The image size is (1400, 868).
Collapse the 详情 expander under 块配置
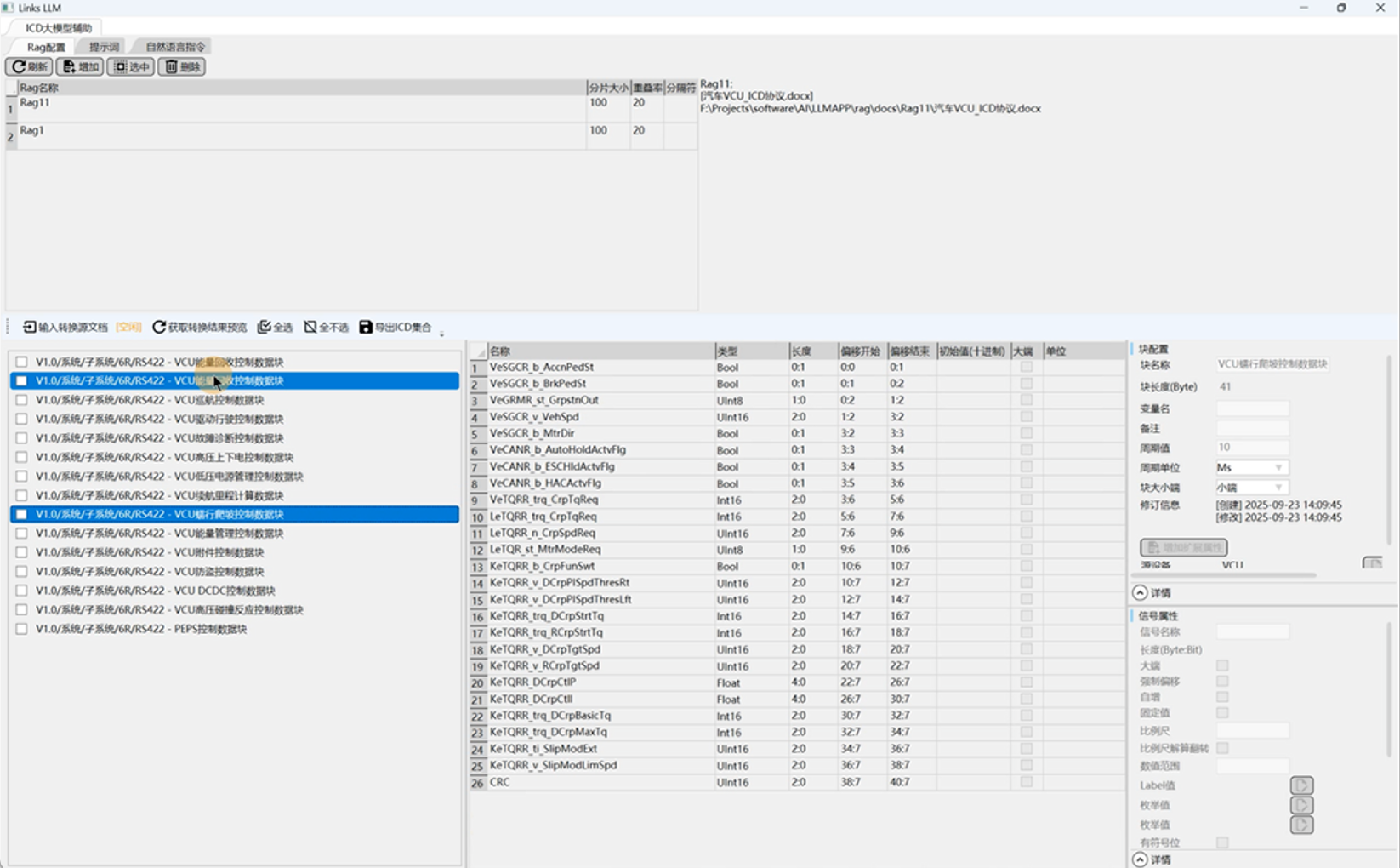[x=1141, y=592]
